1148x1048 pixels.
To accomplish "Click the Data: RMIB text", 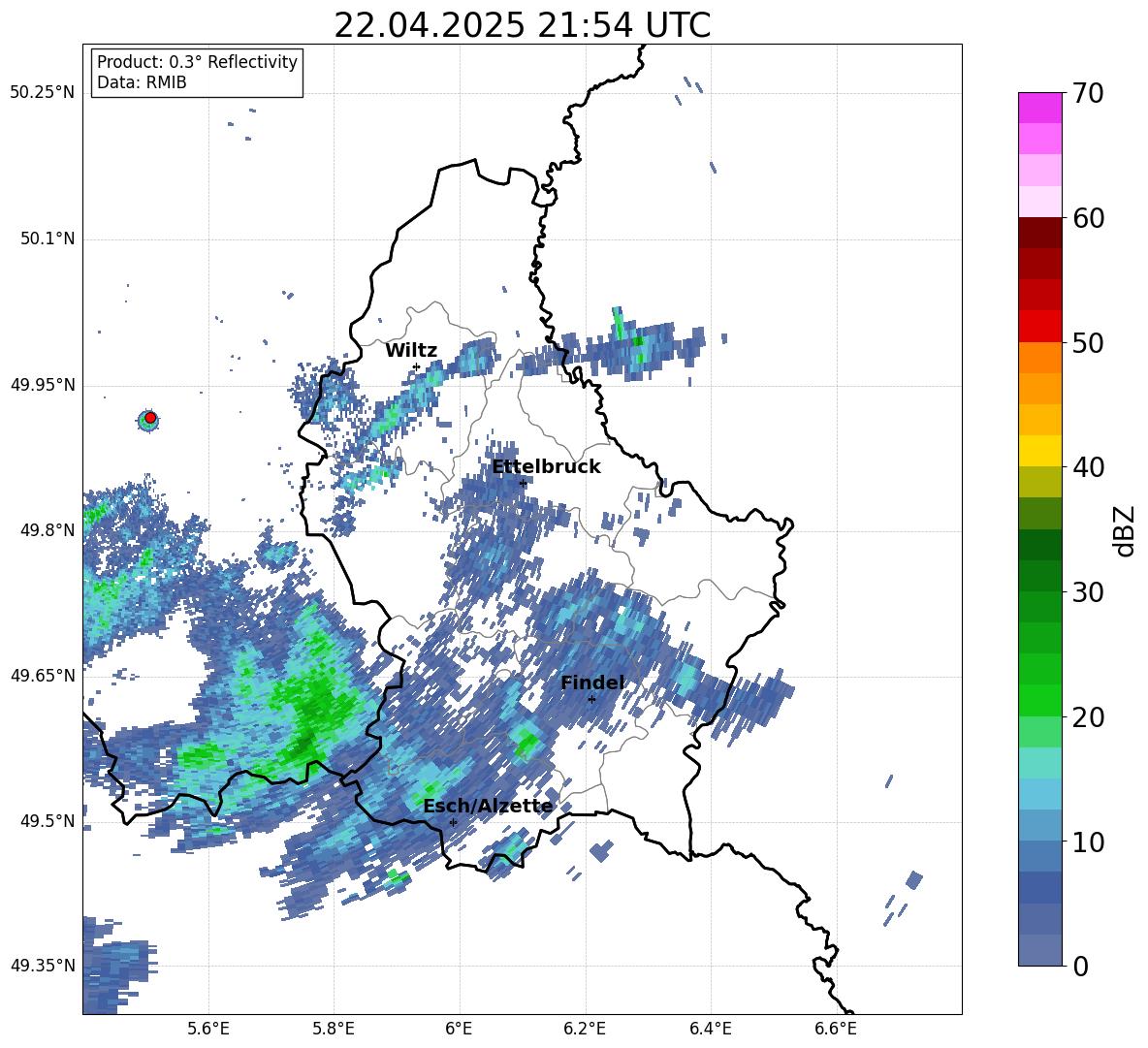I will point(142,82).
